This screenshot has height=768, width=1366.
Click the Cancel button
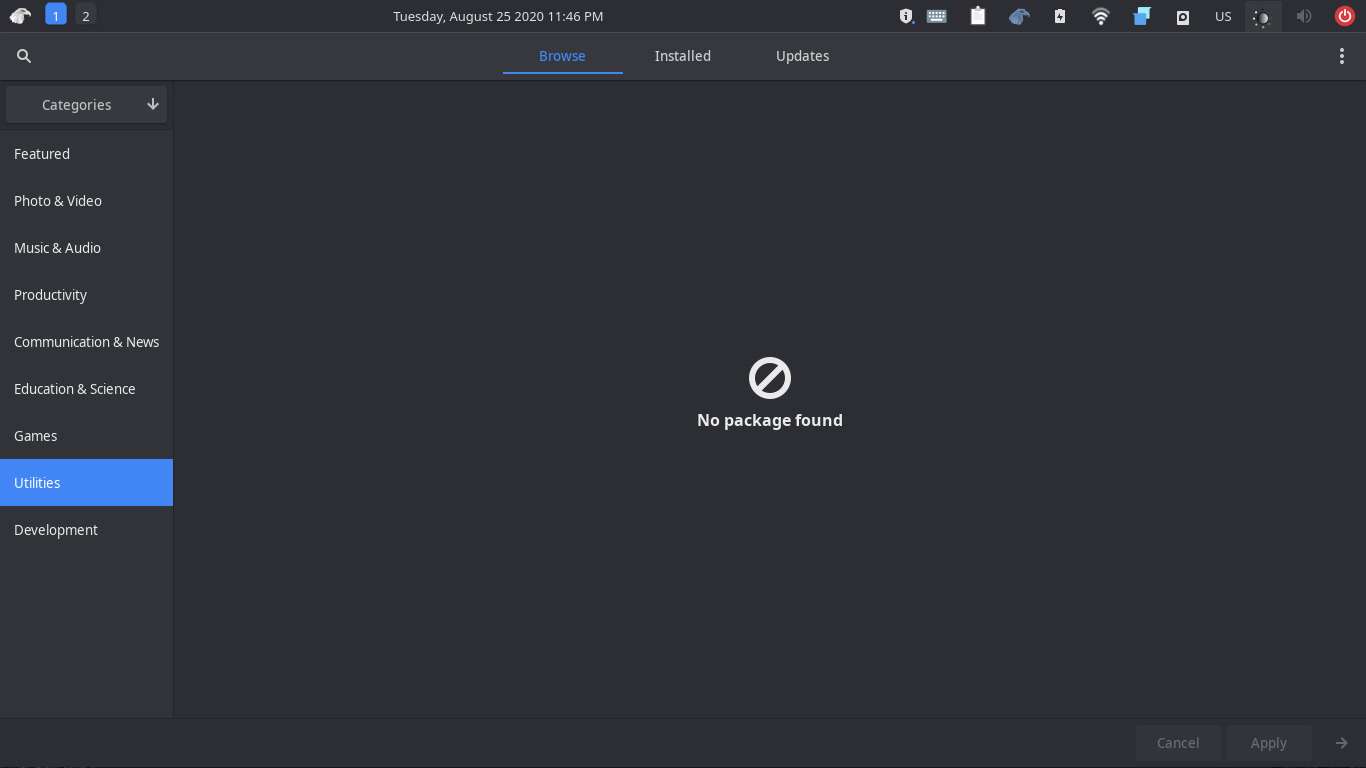[x=1178, y=743]
